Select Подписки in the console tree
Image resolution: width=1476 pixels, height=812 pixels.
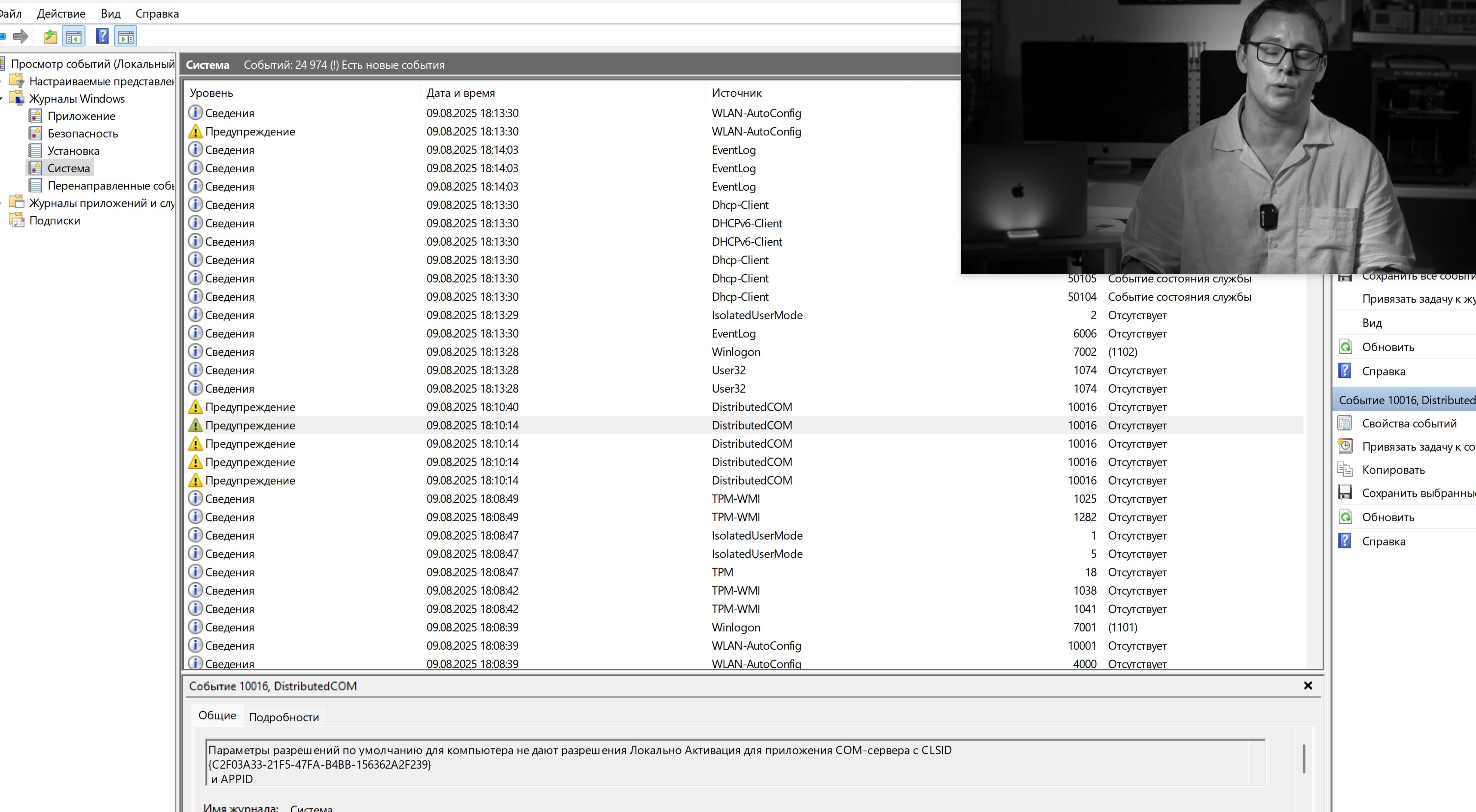click(55, 221)
